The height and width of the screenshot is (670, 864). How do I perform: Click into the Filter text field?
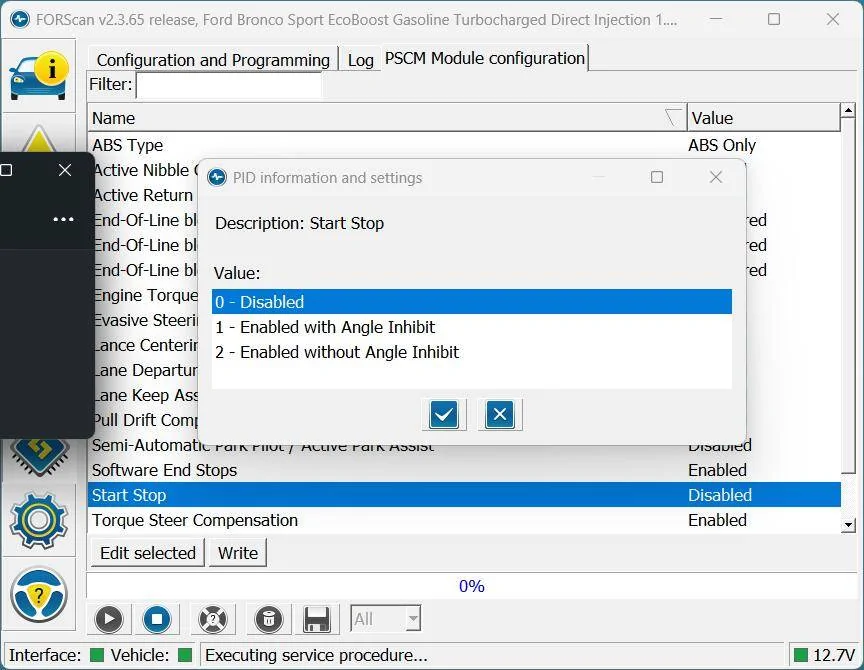pos(229,85)
